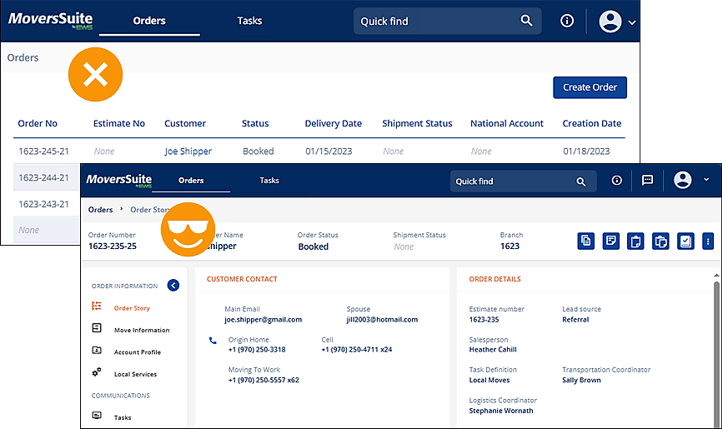722x429 pixels.
Task: Sort by the Status column header
Action: click(x=255, y=123)
